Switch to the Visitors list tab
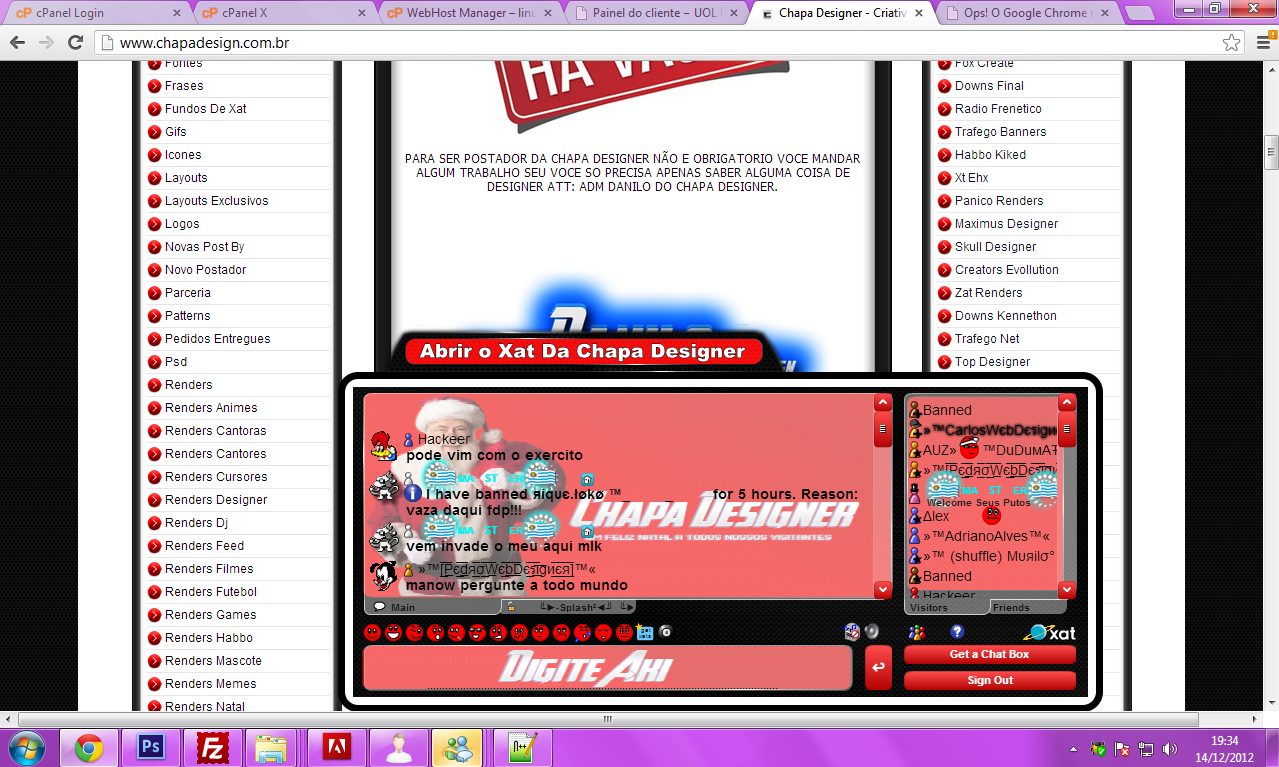 tap(947, 607)
